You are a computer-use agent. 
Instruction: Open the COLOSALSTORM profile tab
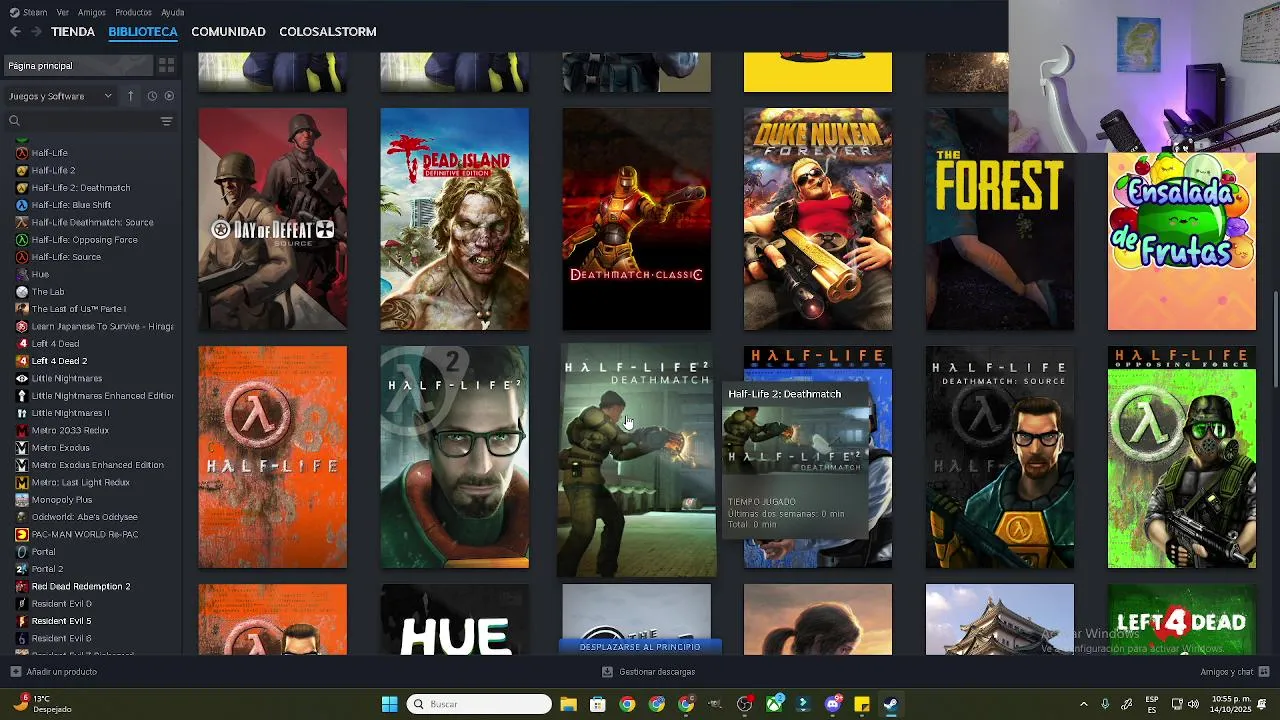328,32
